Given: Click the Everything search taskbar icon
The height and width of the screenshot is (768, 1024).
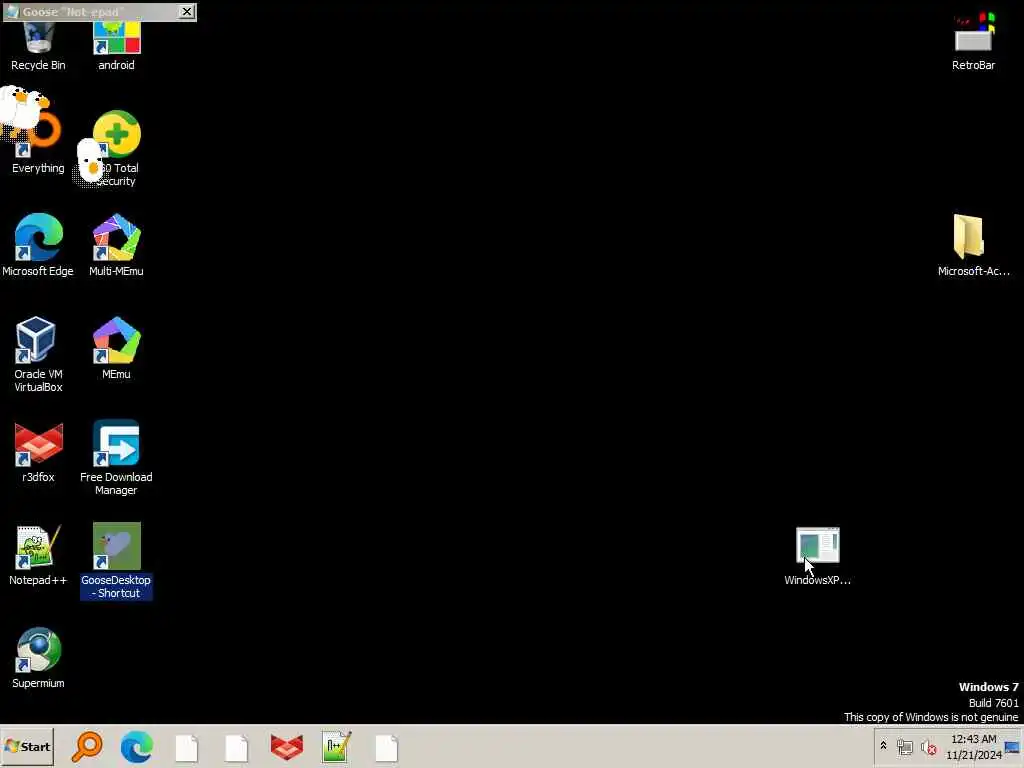Looking at the screenshot, I should (x=87, y=747).
